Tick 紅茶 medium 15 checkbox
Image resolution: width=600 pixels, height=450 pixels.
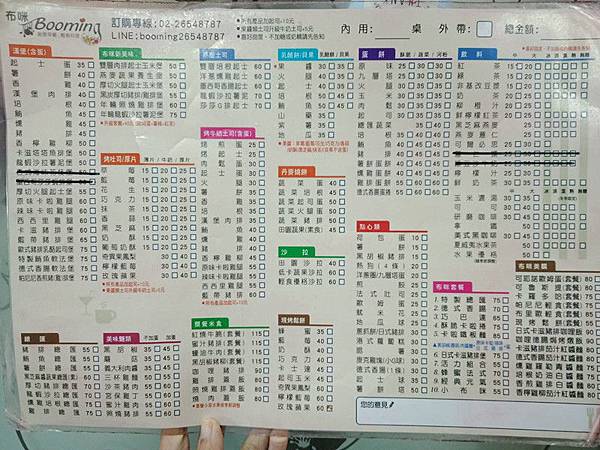(519, 66)
